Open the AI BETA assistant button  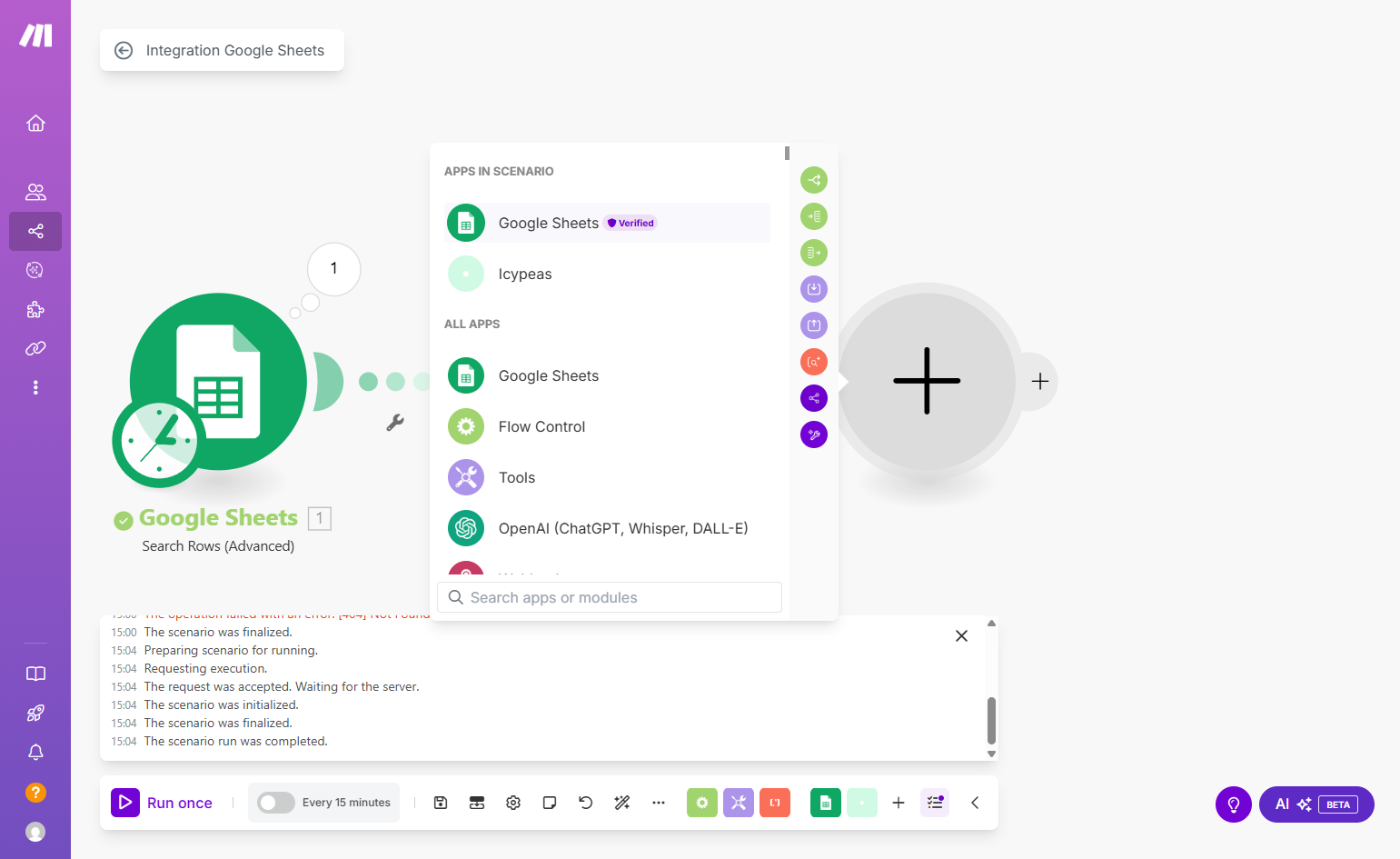click(x=1316, y=804)
